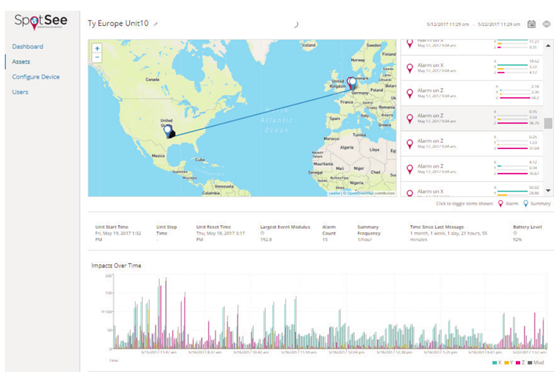This screenshot has height=372, width=554.
Task: Click the SpotSee logo
Action: coord(41,21)
